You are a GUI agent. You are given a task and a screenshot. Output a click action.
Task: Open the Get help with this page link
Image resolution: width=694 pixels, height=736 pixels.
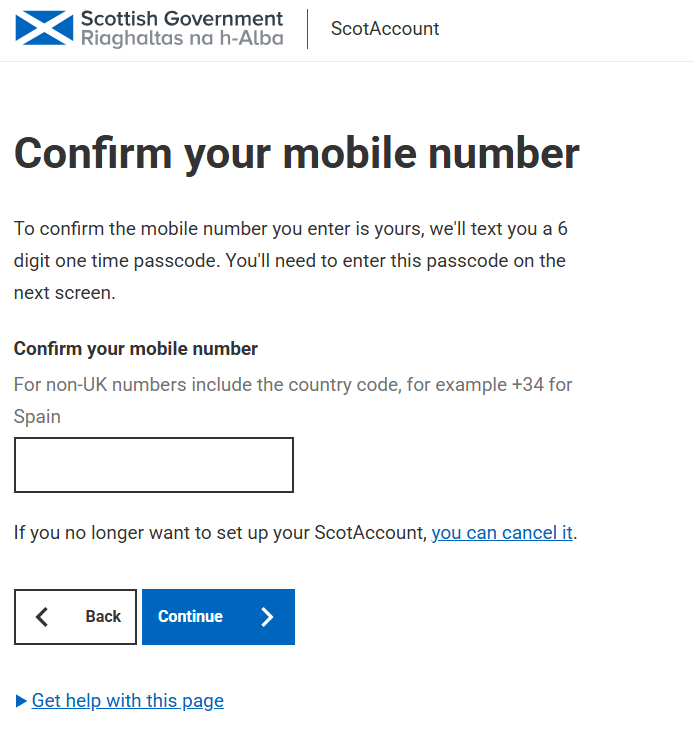pyautogui.click(x=128, y=700)
